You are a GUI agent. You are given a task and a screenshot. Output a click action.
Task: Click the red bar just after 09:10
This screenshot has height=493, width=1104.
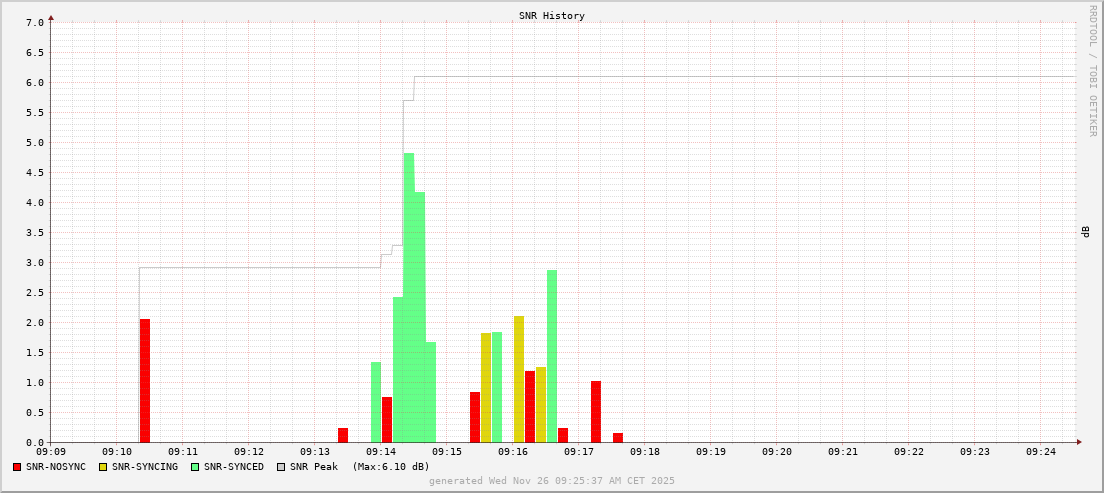145,380
